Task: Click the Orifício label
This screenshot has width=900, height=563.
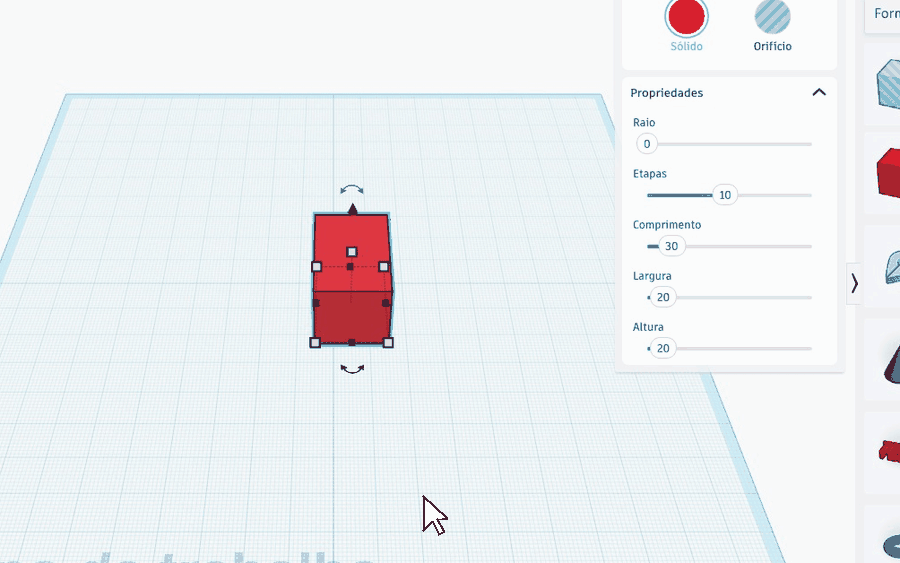Action: (773, 46)
